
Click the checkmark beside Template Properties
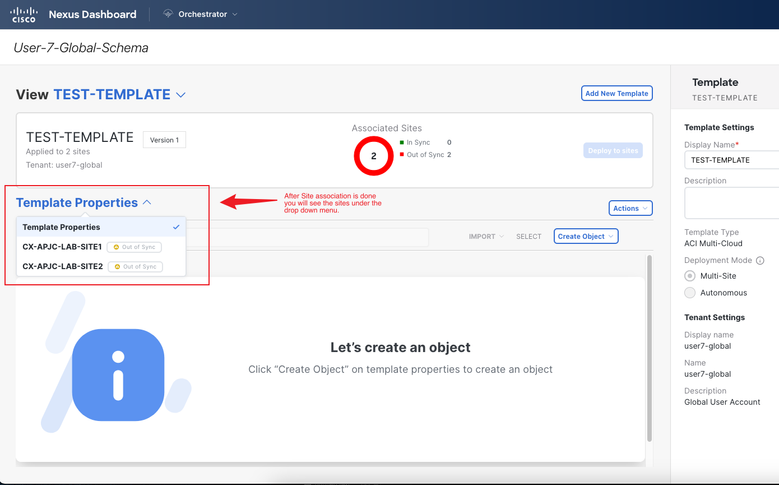pos(176,227)
